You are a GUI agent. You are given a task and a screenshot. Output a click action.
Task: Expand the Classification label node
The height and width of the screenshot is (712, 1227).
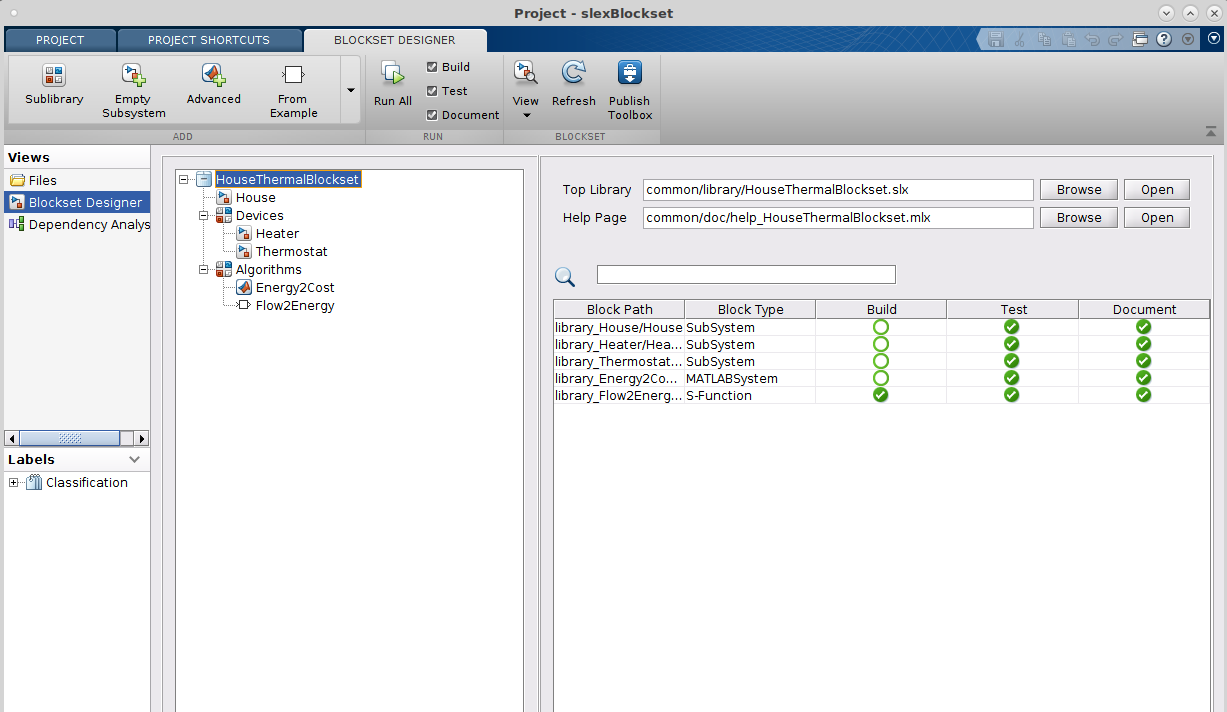point(14,483)
